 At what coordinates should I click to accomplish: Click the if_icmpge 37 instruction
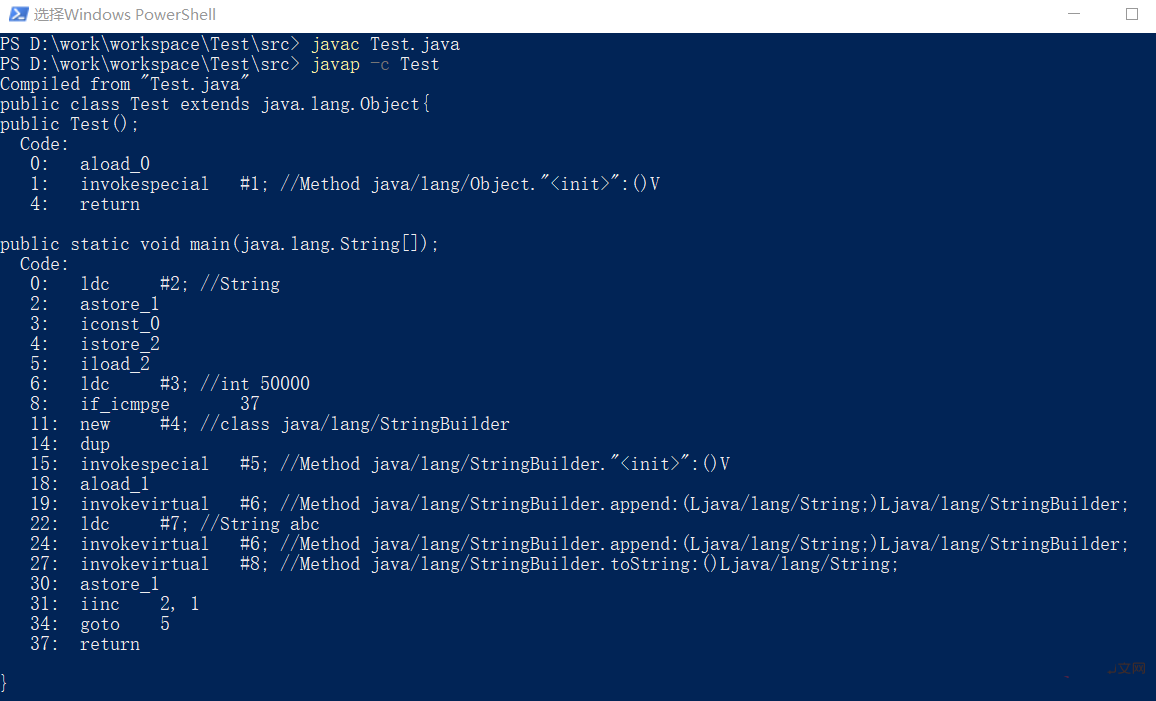coord(170,404)
